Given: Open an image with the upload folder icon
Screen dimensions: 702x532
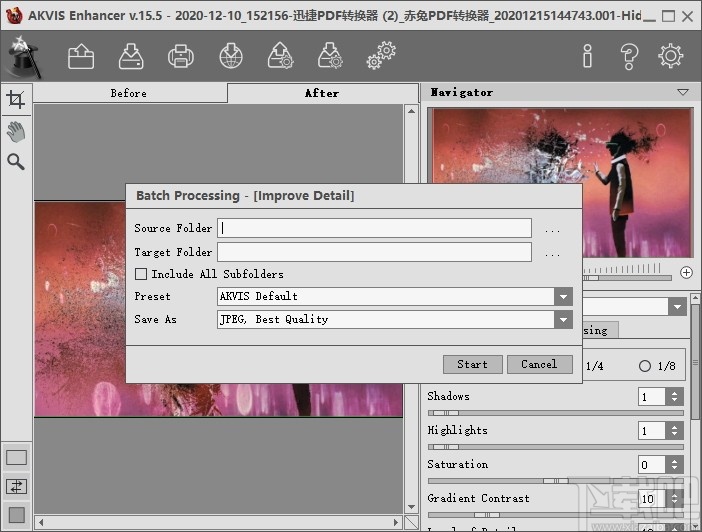Looking at the screenshot, I should (81, 56).
